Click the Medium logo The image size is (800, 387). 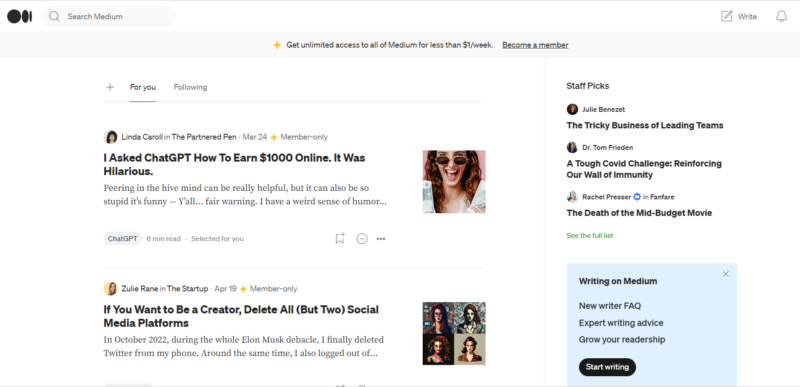click(19, 16)
